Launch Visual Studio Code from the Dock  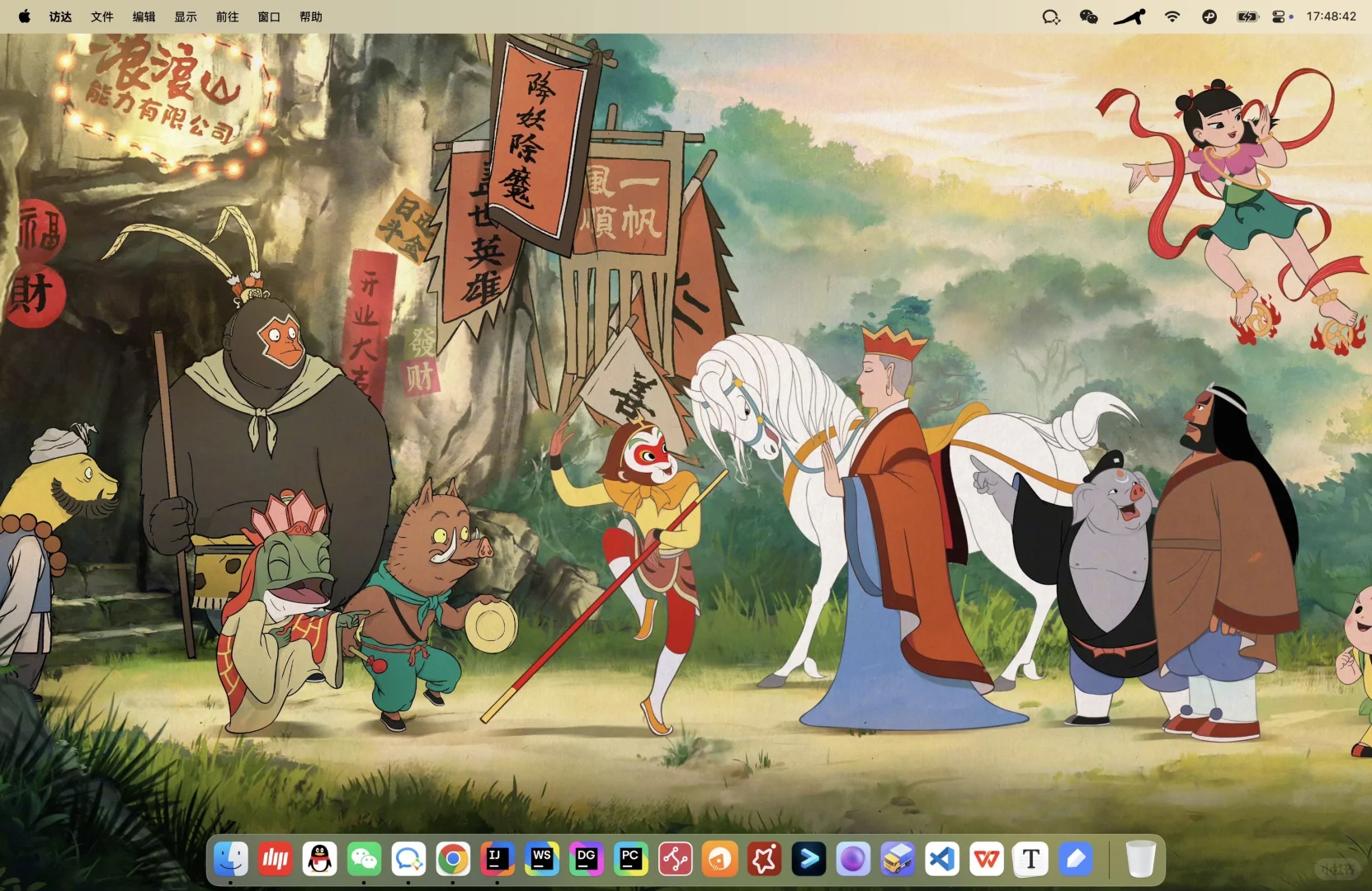coord(942,860)
